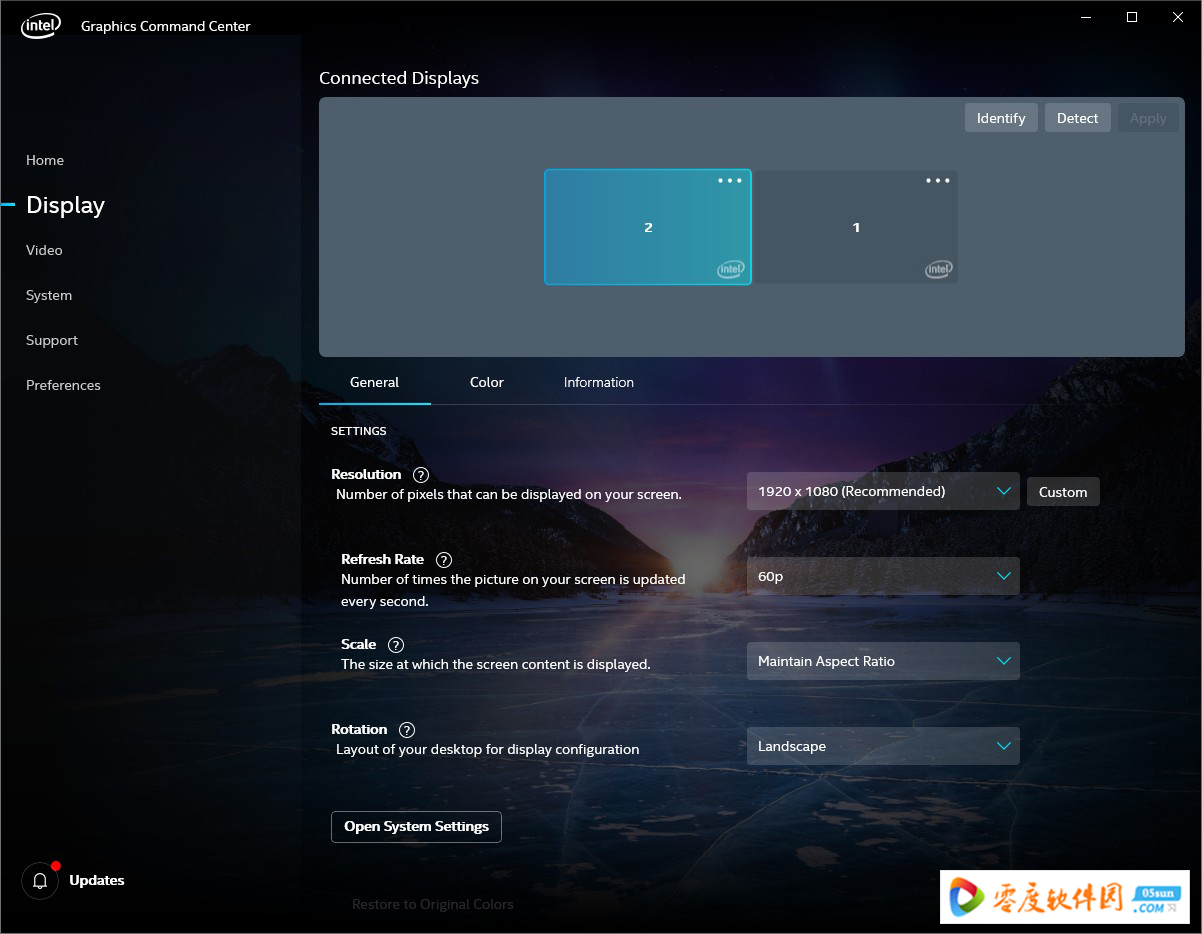Click the help icon next to Refresh Rate
Screen dimensions: 1202x934
[x=443, y=559]
